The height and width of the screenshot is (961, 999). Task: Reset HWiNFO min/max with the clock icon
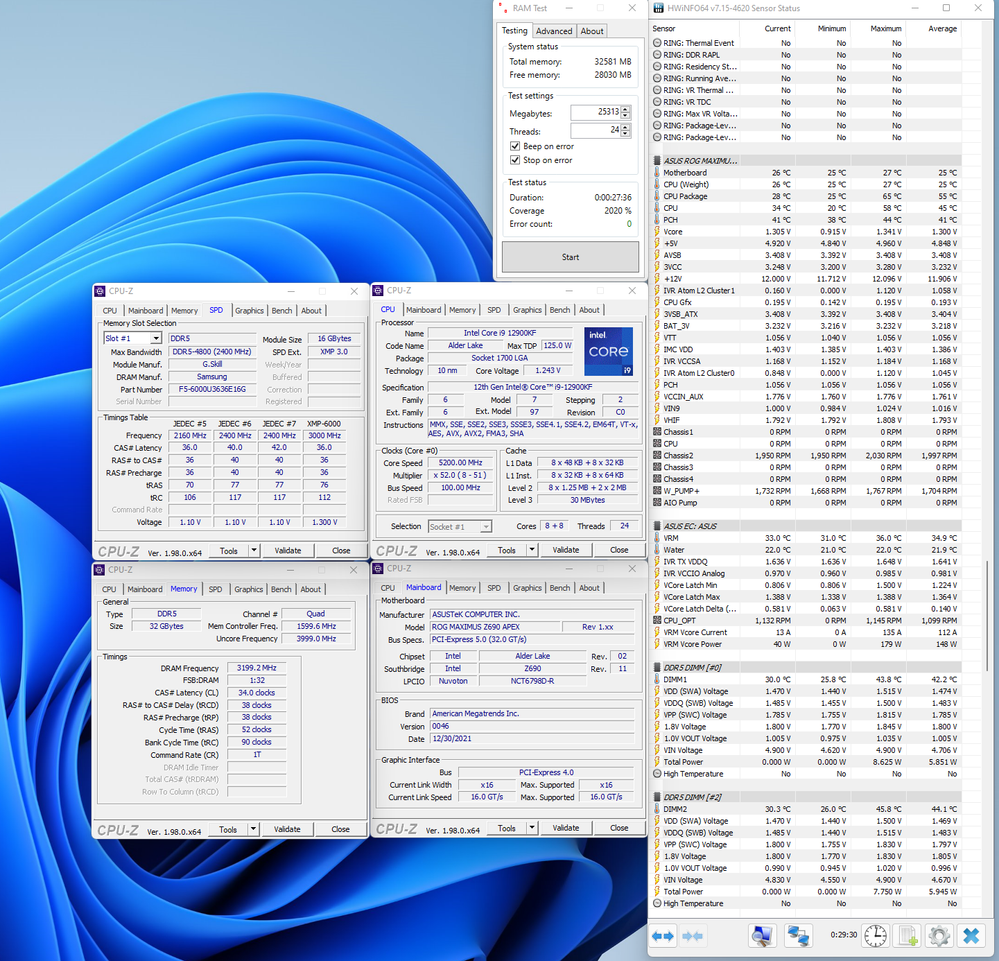pyautogui.click(x=875, y=936)
